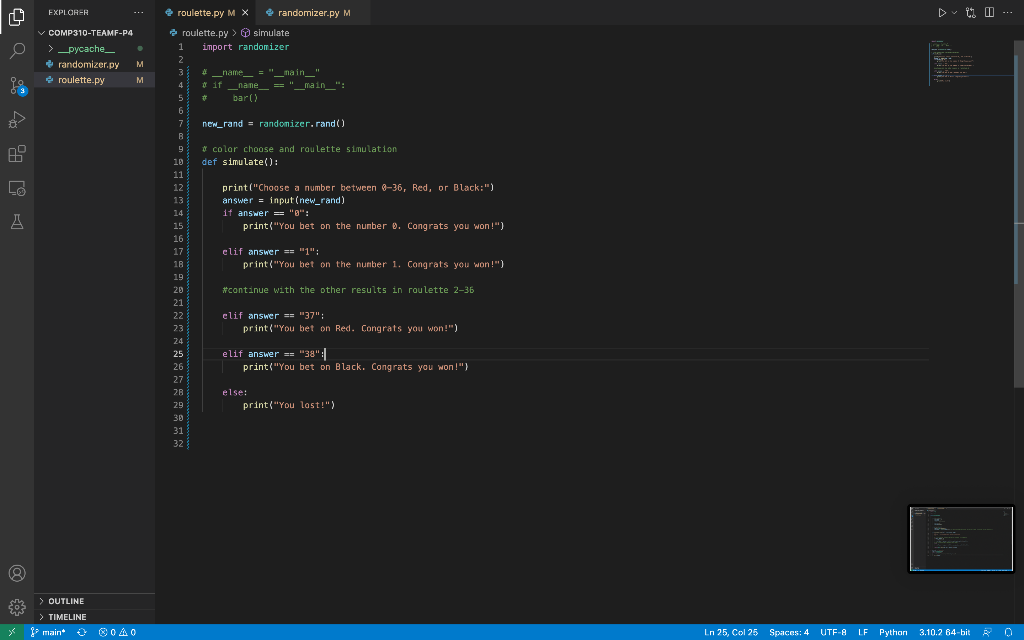Collapse the COMP310-TEAMF-P4 folder
1024x640 pixels.
tap(90, 33)
